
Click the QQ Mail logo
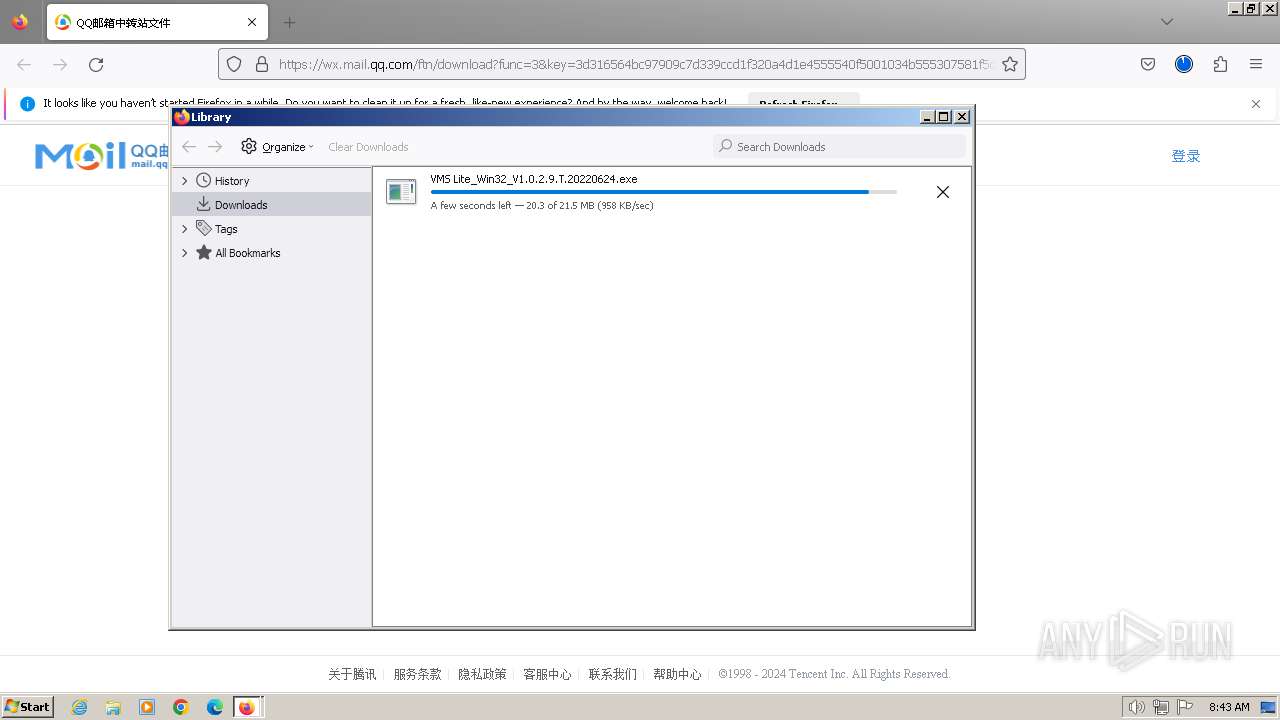point(101,155)
